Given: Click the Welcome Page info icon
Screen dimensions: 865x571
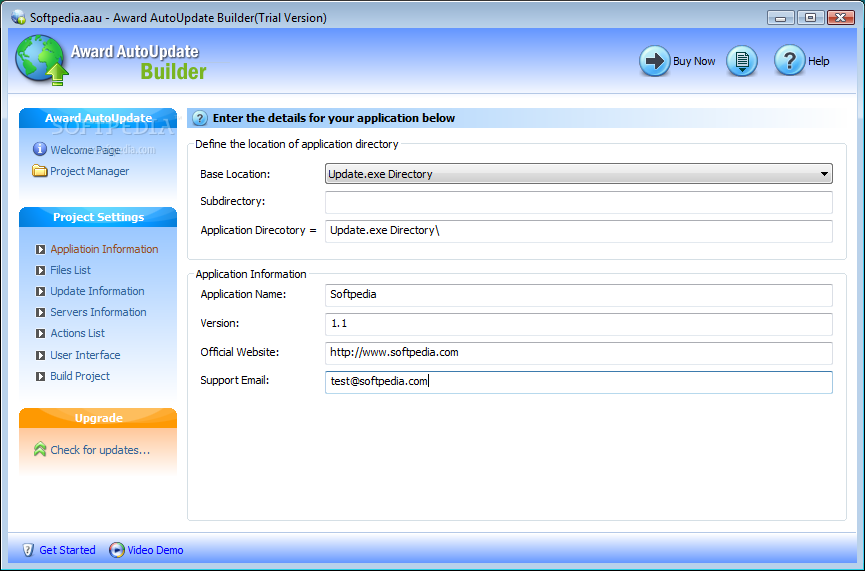Looking at the screenshot, I should pyautogui.click(x=40, y=149).
